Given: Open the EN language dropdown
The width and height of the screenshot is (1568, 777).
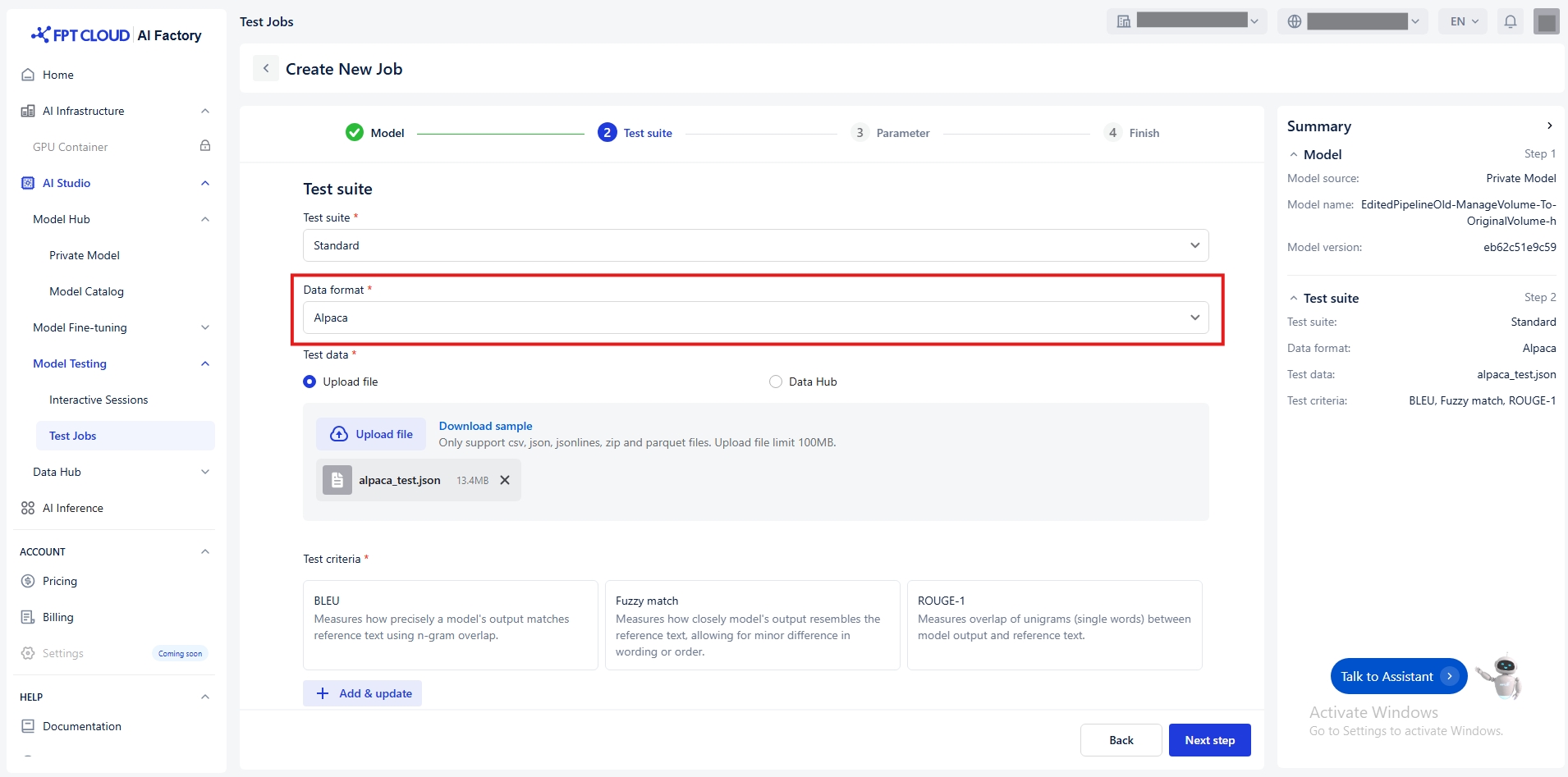Looking at the screenshot, I should (1464, 22).
